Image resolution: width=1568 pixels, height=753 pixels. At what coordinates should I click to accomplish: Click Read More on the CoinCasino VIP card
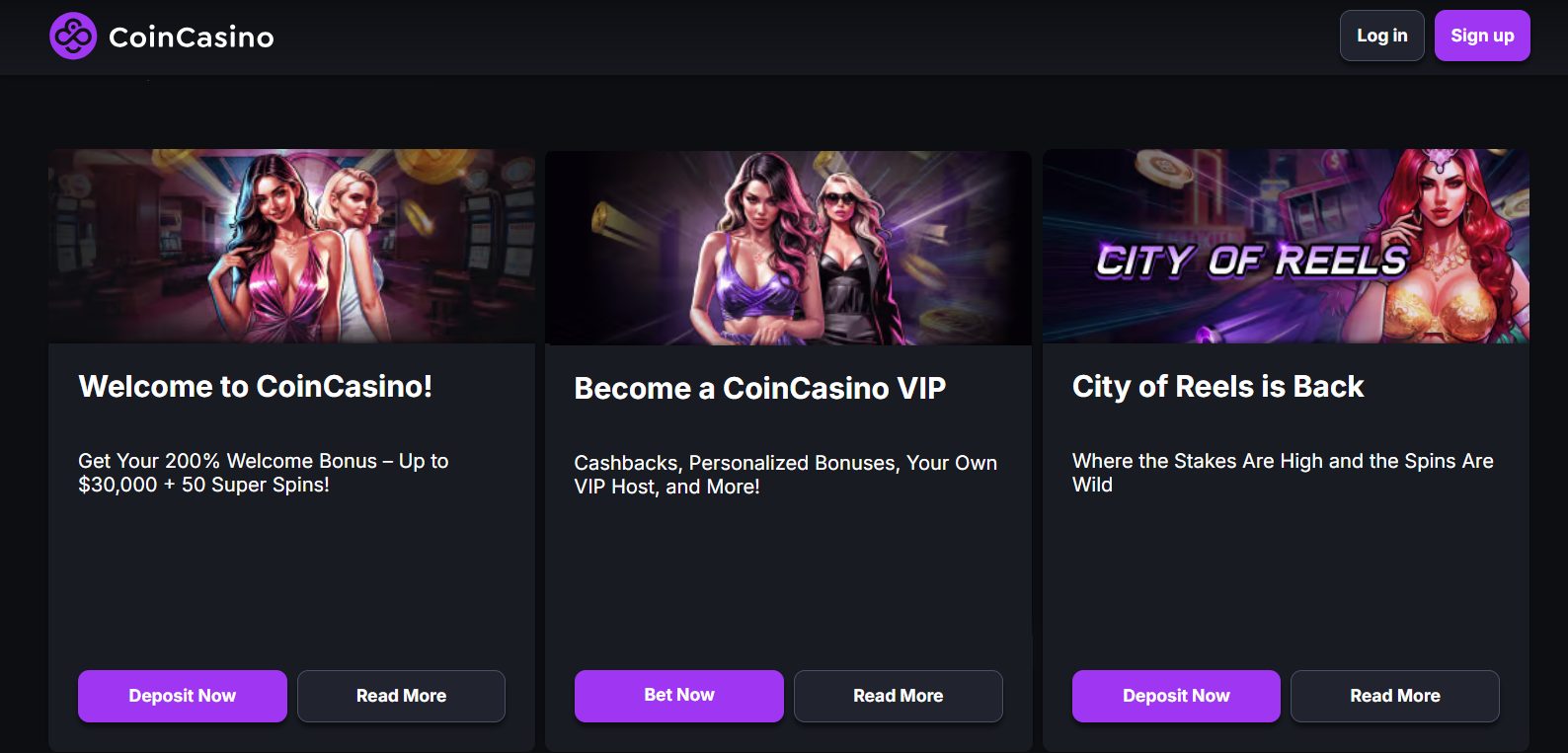click(898, 696)
